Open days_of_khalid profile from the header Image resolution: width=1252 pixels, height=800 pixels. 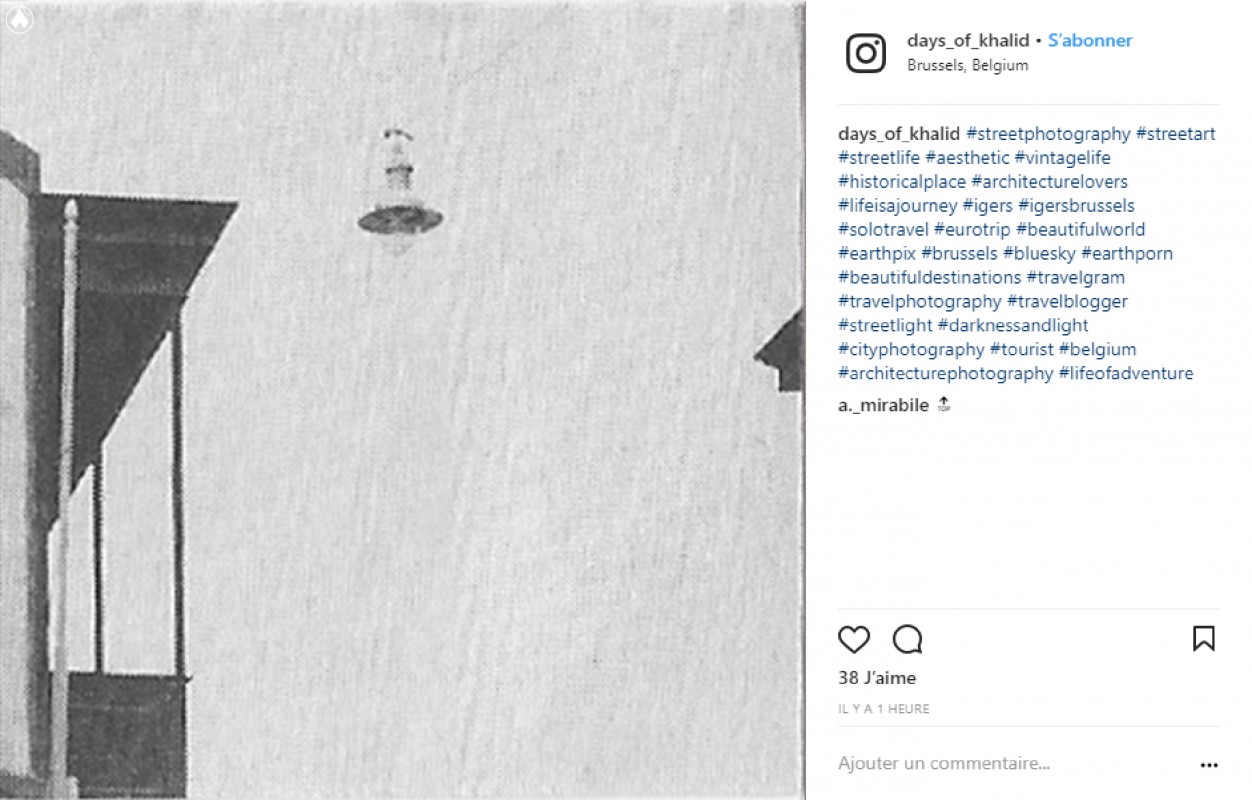(x=968, y=41)
